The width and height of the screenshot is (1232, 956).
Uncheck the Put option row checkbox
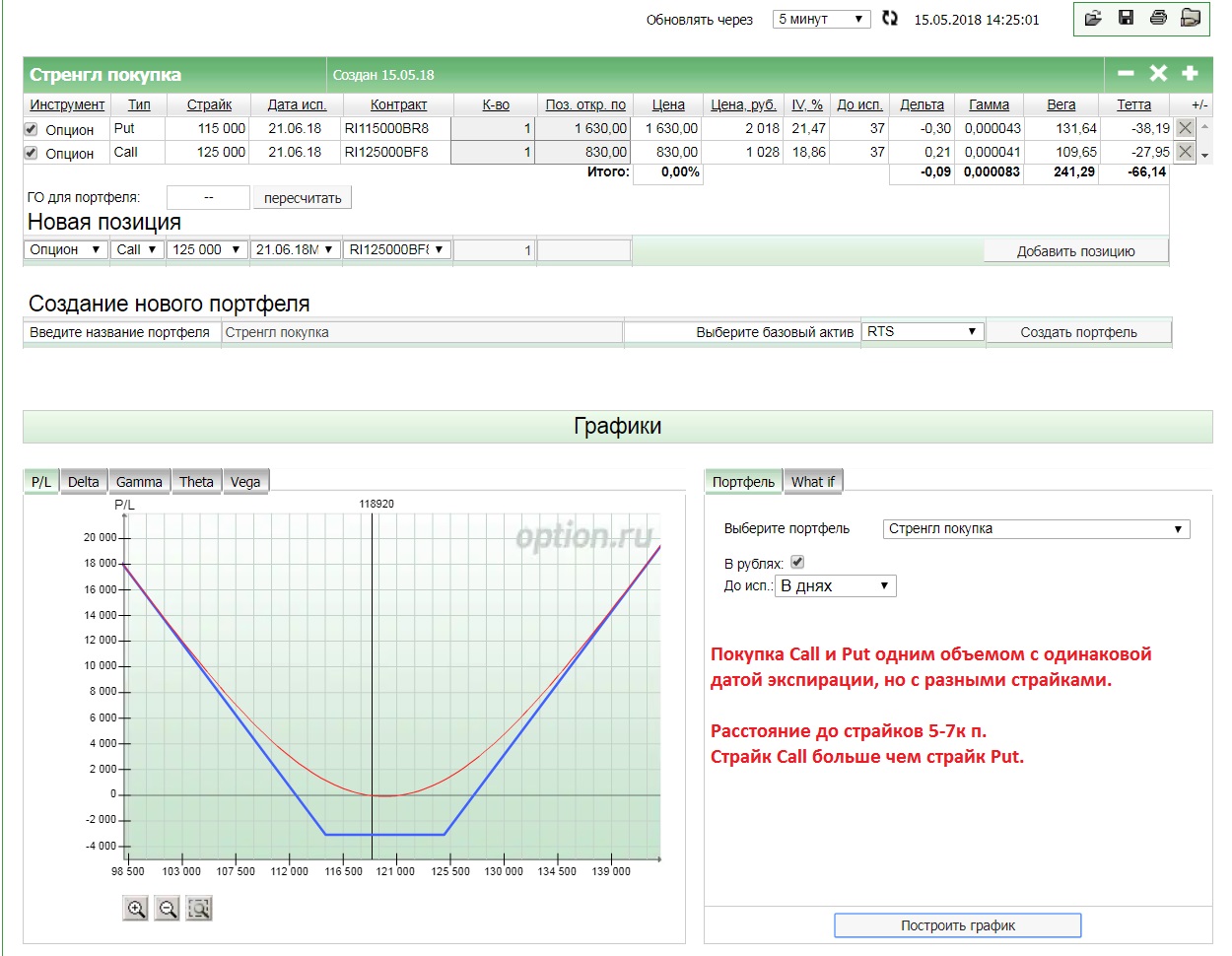click(x=31, y=129)
